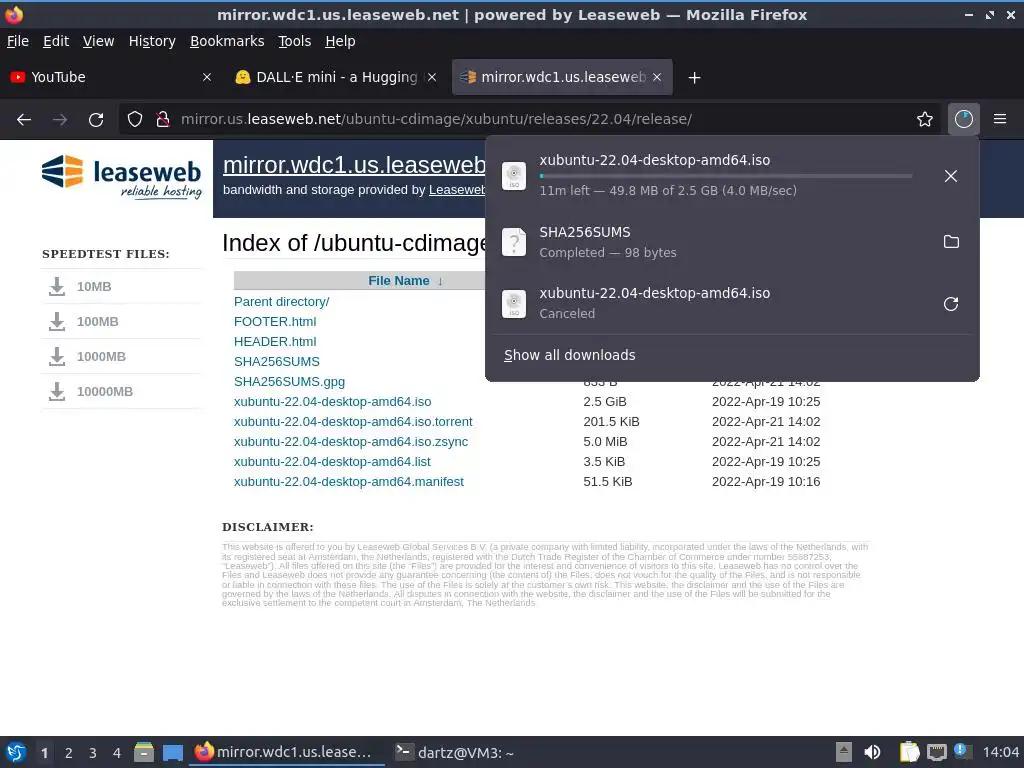Open the Edit menu

(x=56, y=41)
